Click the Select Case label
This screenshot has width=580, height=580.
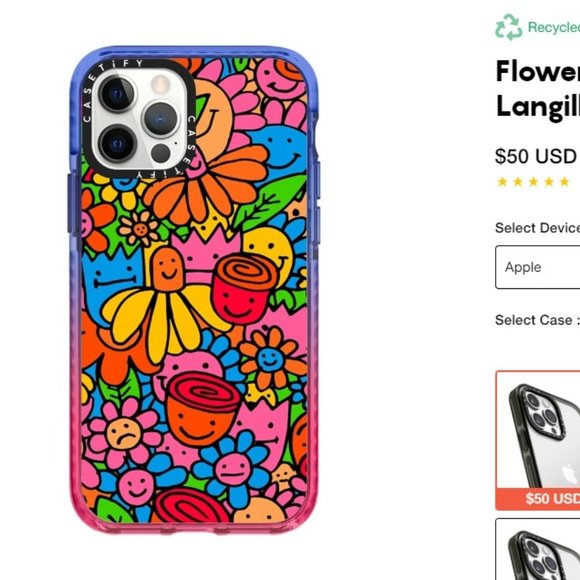click(537, 320)
